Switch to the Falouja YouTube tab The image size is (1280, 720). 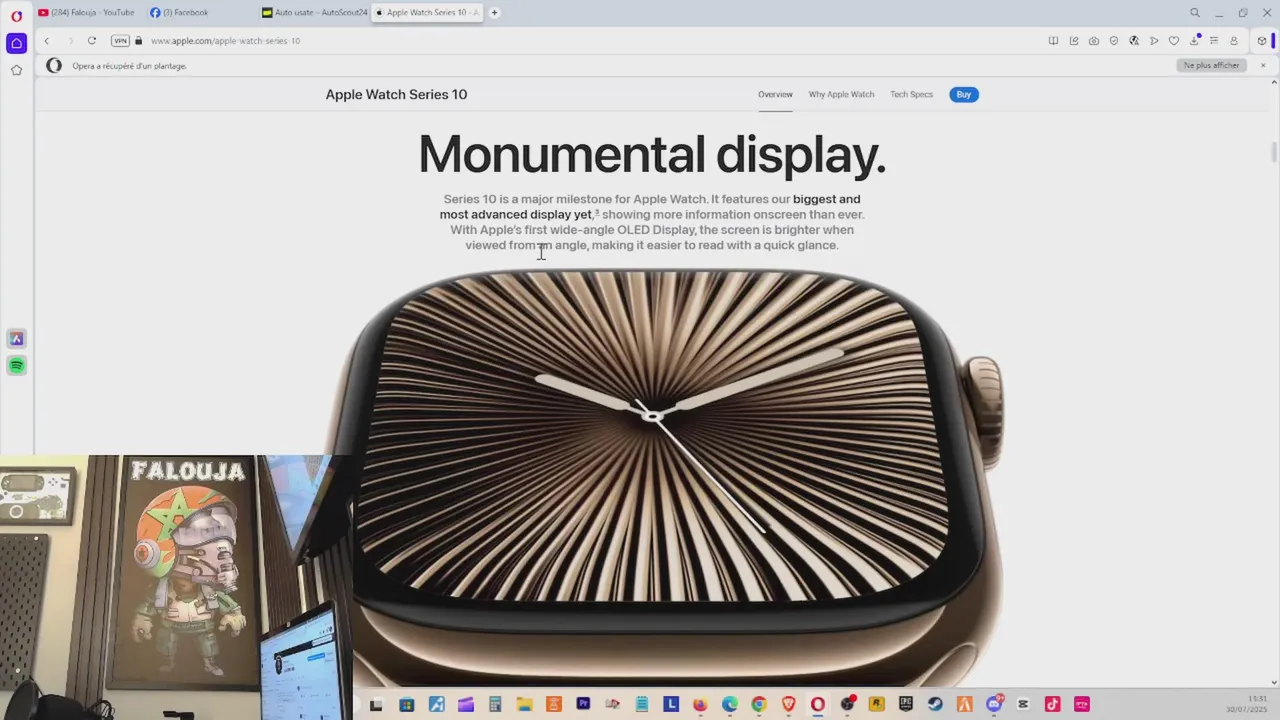pyautogui.click(x=86, y=13)
